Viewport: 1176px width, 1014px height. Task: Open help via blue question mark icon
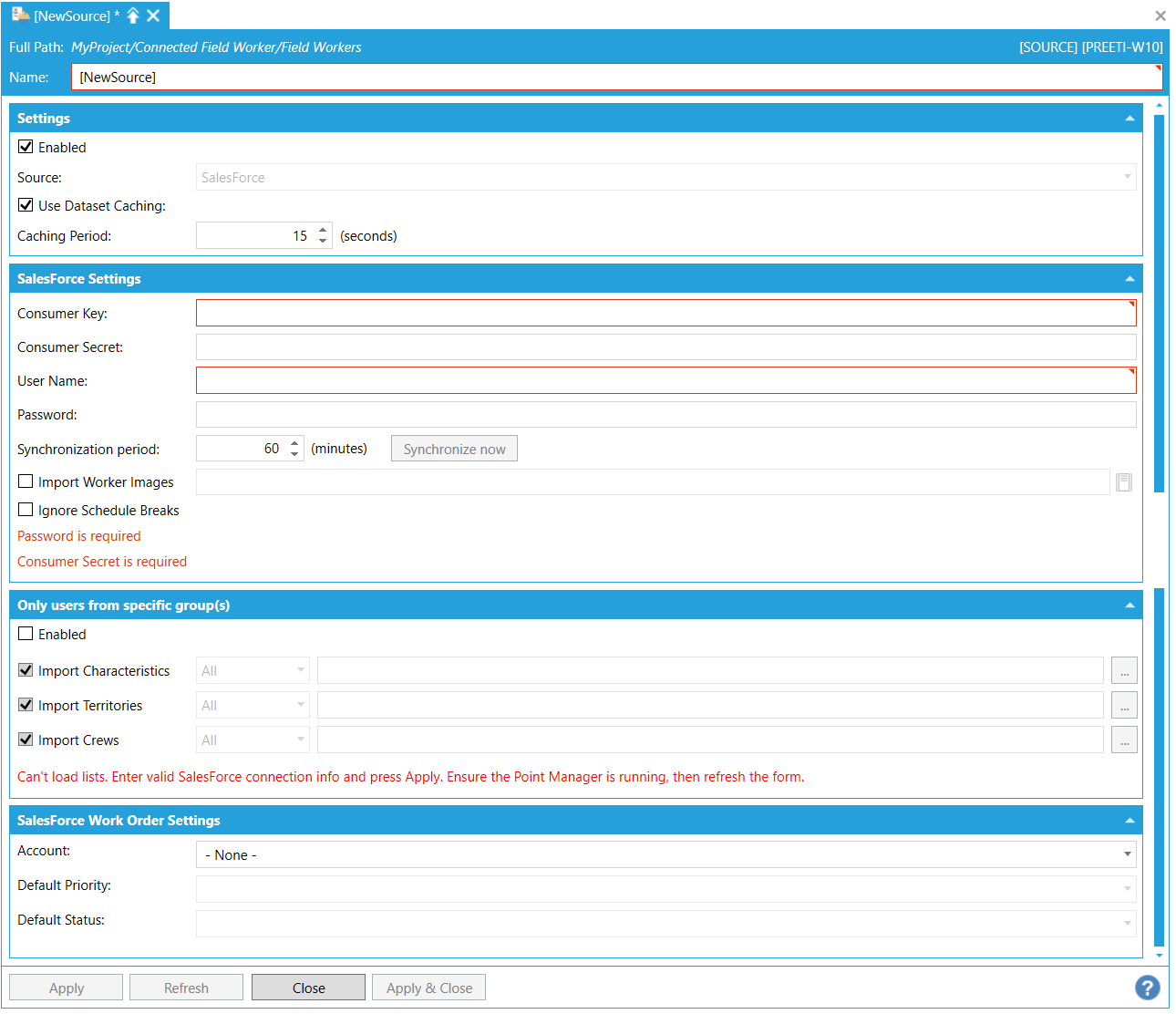click(x=1147, y=988)
